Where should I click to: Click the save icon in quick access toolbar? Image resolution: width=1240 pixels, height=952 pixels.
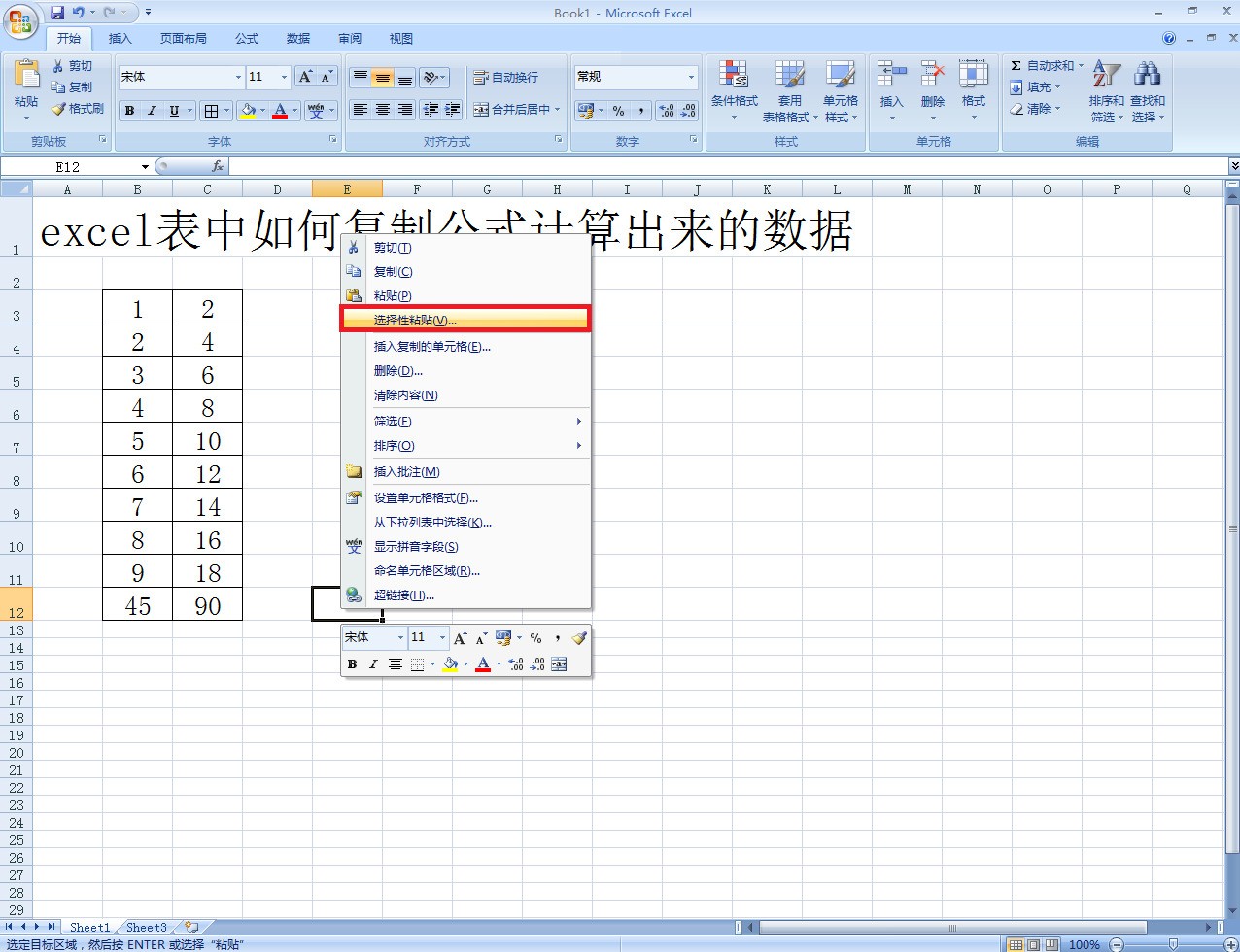(57, 13)
